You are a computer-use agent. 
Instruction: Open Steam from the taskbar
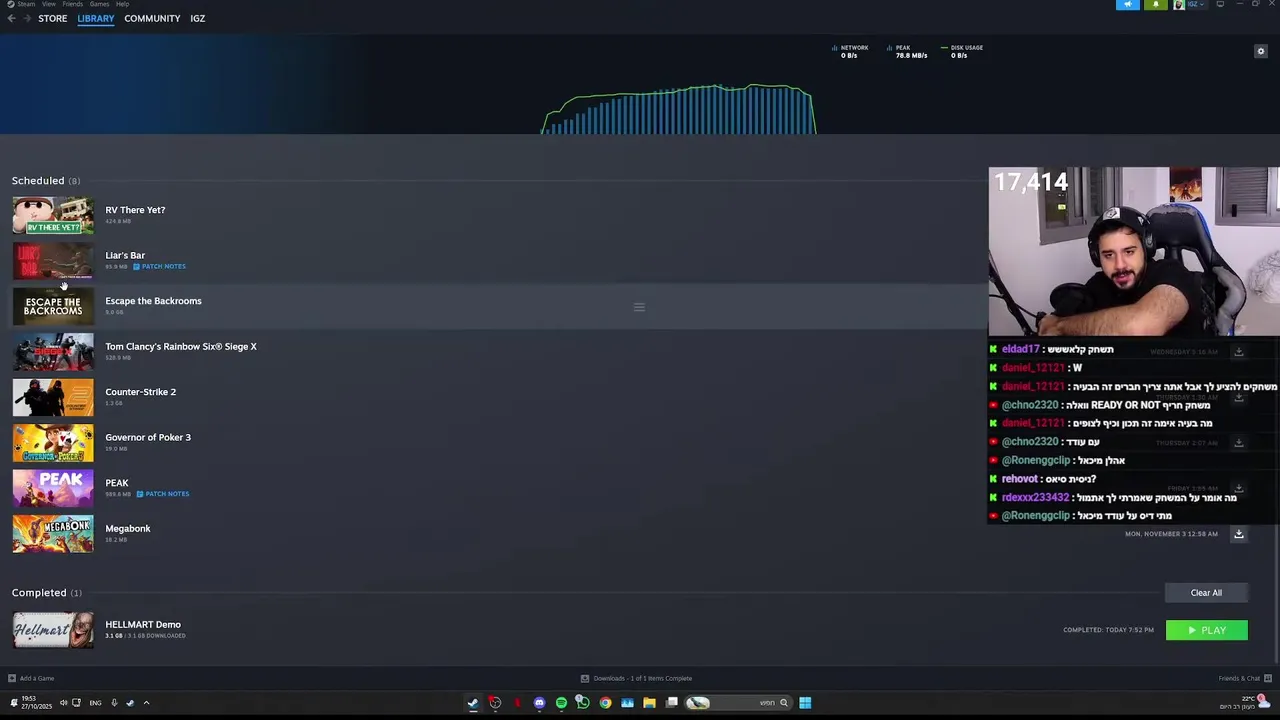tap(473, 703)
